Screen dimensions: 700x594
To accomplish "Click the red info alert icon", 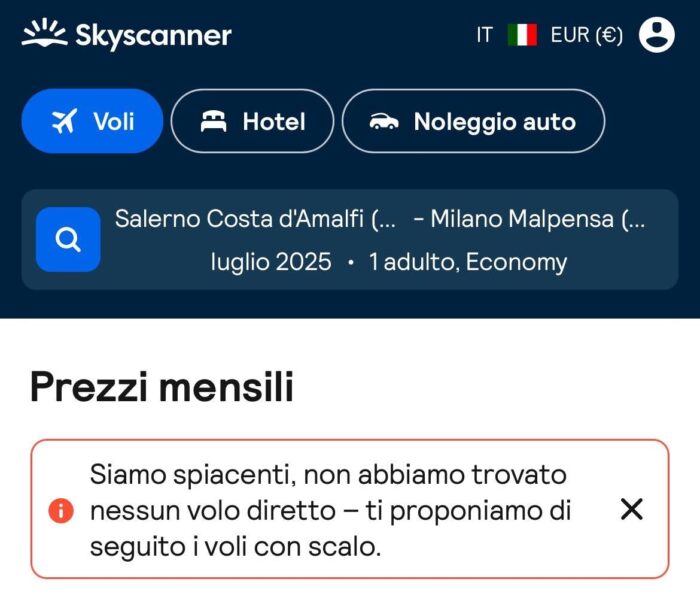I will click(61, 510).
